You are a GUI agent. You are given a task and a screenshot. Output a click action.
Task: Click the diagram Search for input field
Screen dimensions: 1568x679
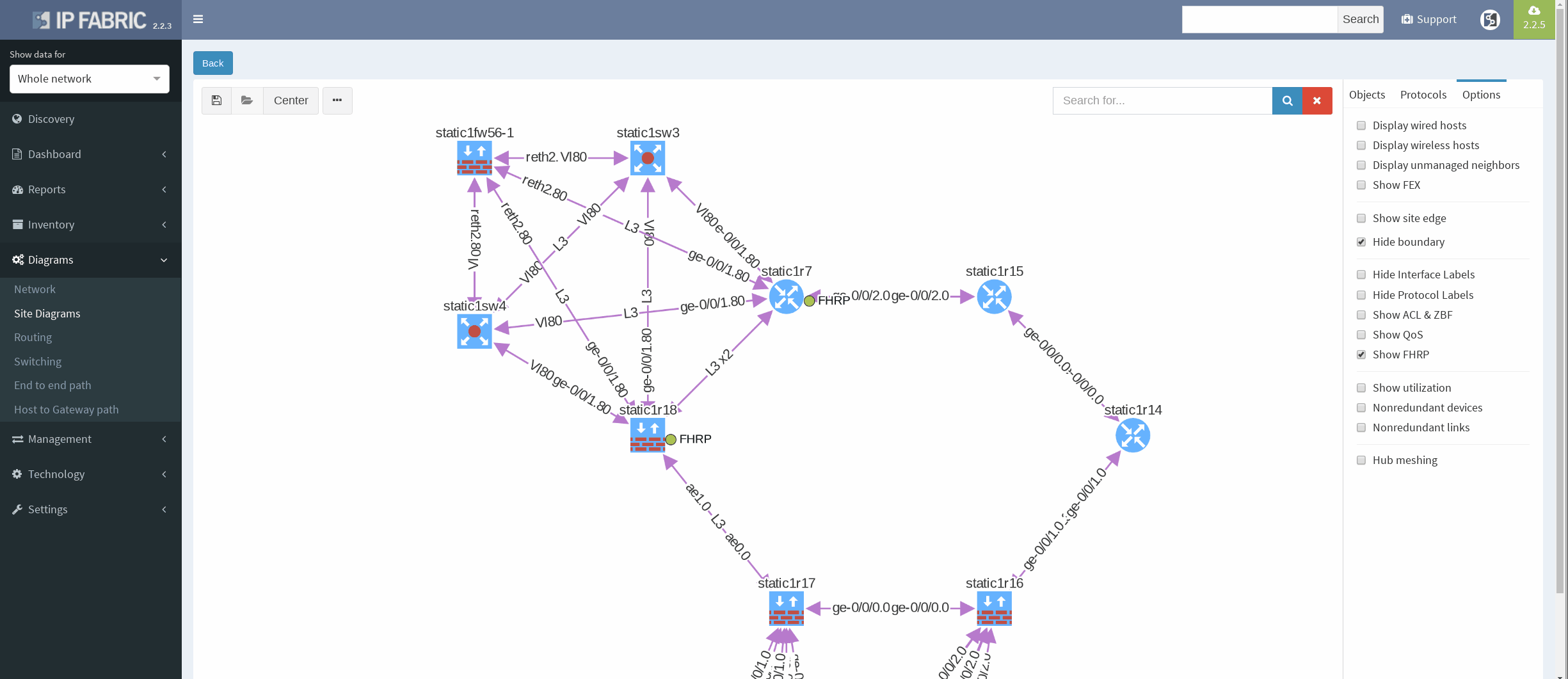(1162, 100)
